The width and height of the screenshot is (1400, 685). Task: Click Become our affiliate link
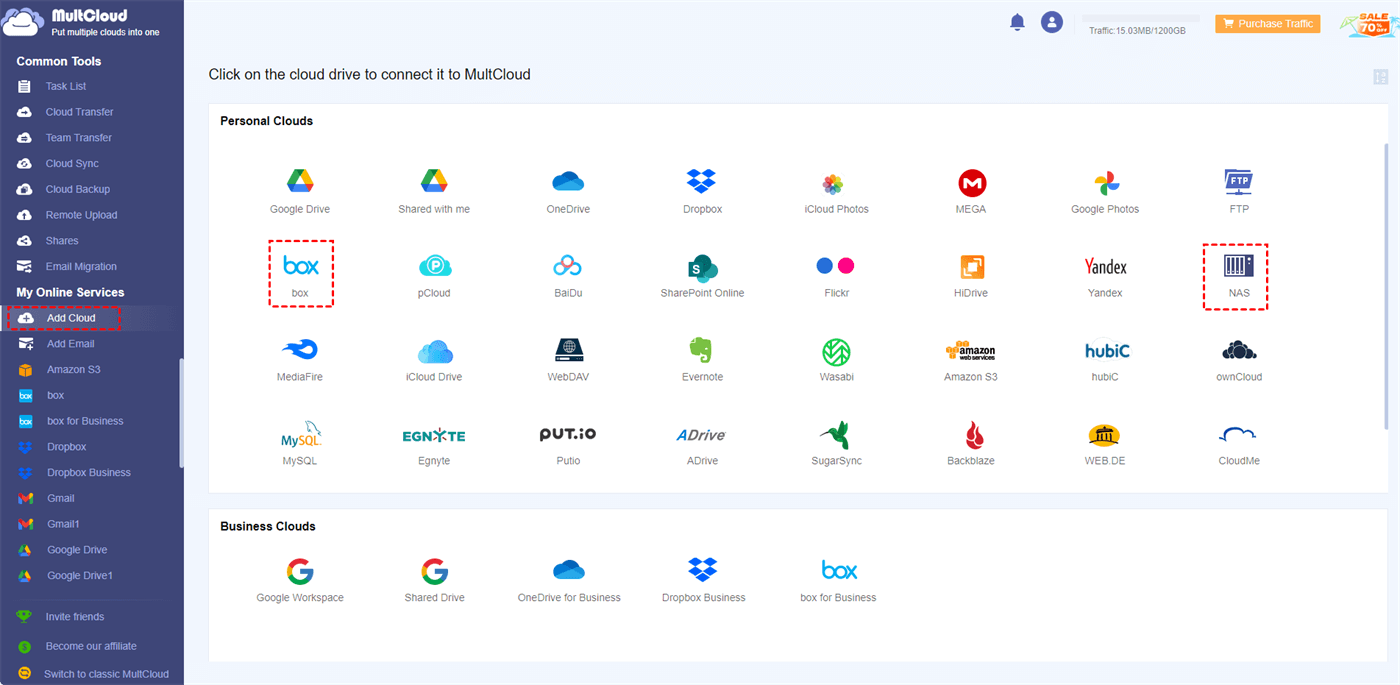(91, 646)
